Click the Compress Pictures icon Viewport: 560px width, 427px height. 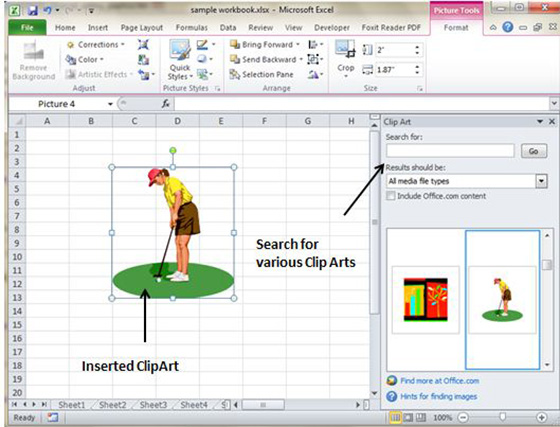[143, 45]
